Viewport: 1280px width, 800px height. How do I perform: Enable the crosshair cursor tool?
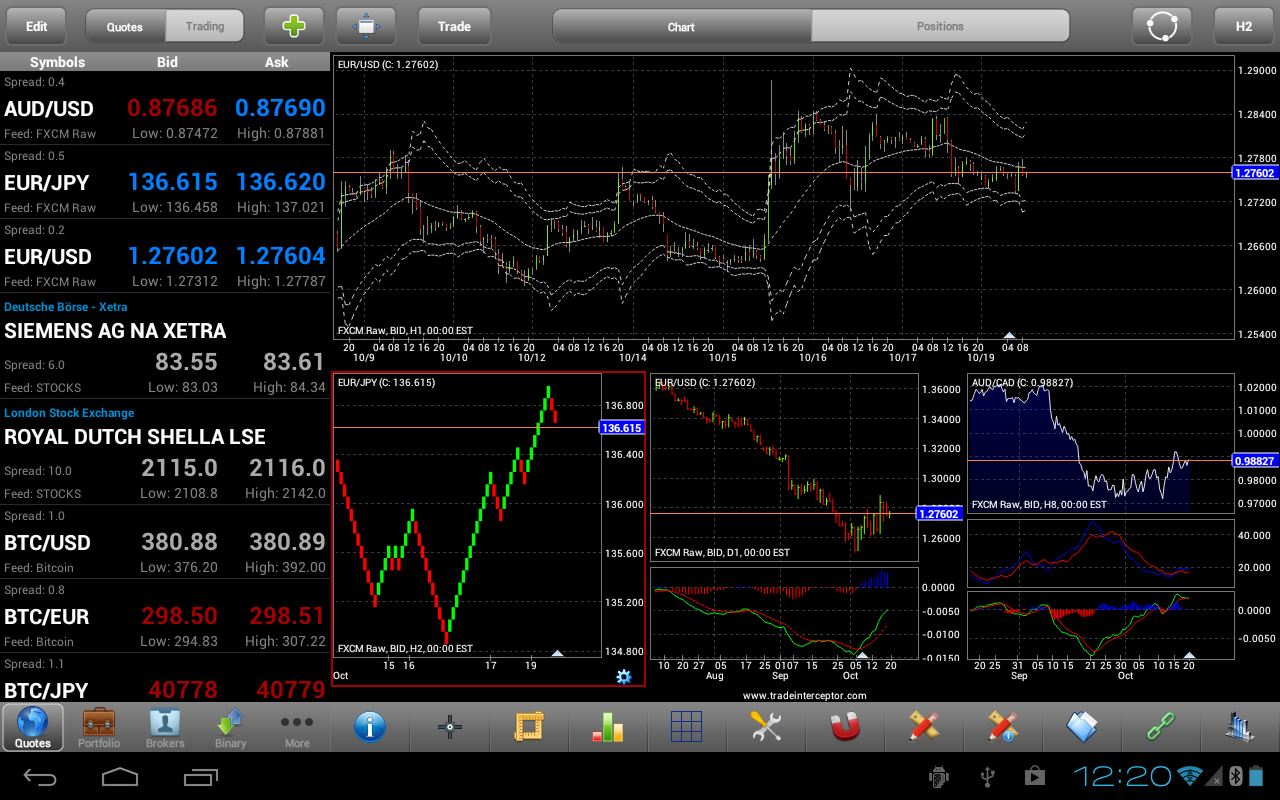450,727
